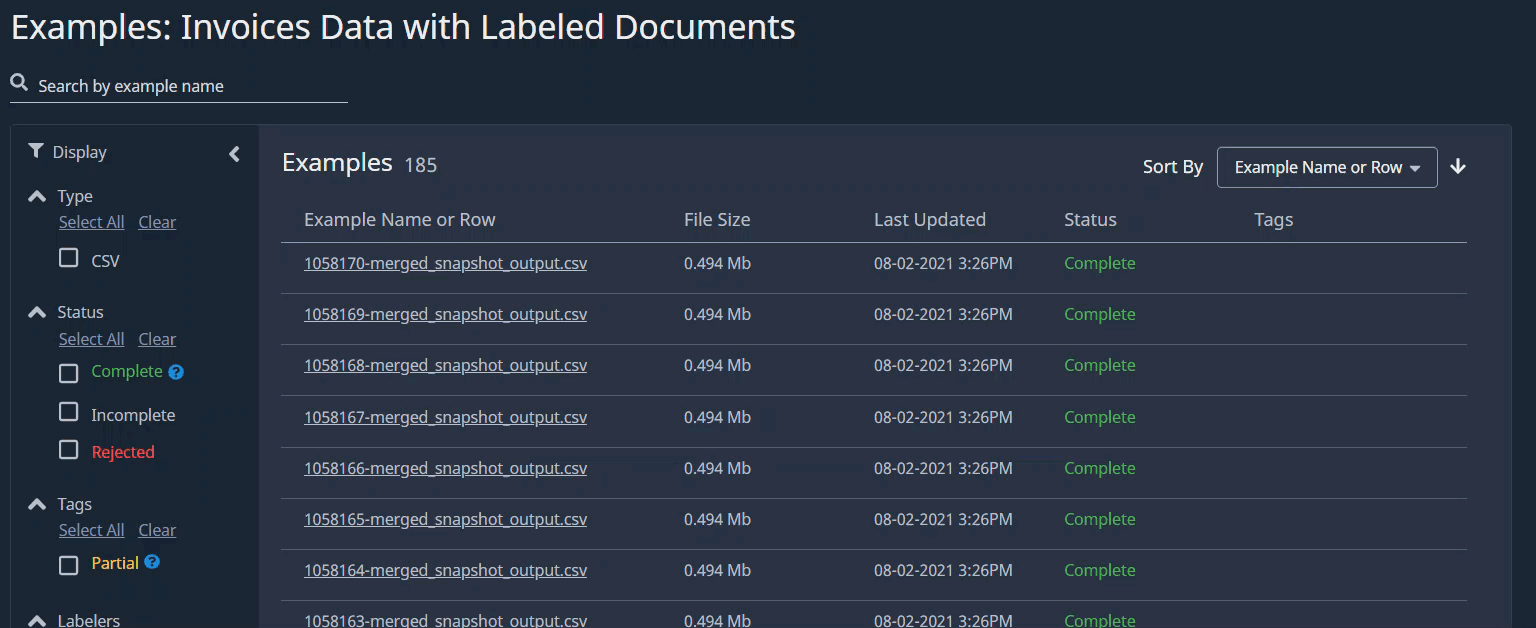Focus the Search by example name field
This screenshot has width=1536, height=628.
(x=179, y=86)
